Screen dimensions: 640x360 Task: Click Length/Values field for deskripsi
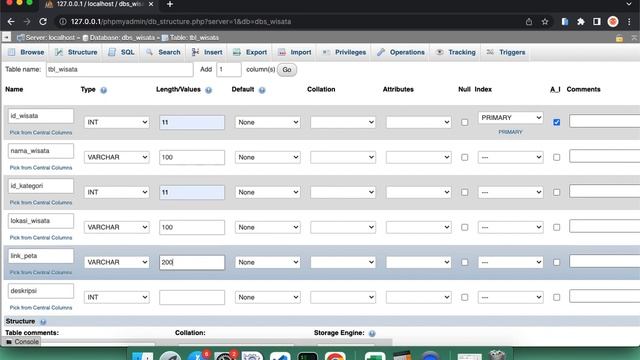[x=192, y=298]
